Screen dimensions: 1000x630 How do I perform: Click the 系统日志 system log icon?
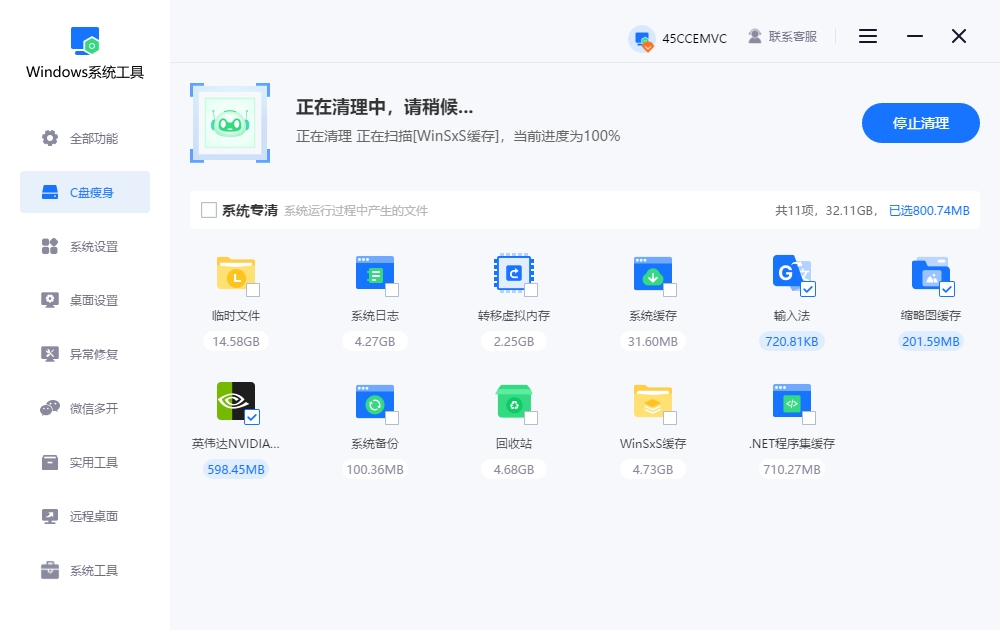[x=374, y=275]
